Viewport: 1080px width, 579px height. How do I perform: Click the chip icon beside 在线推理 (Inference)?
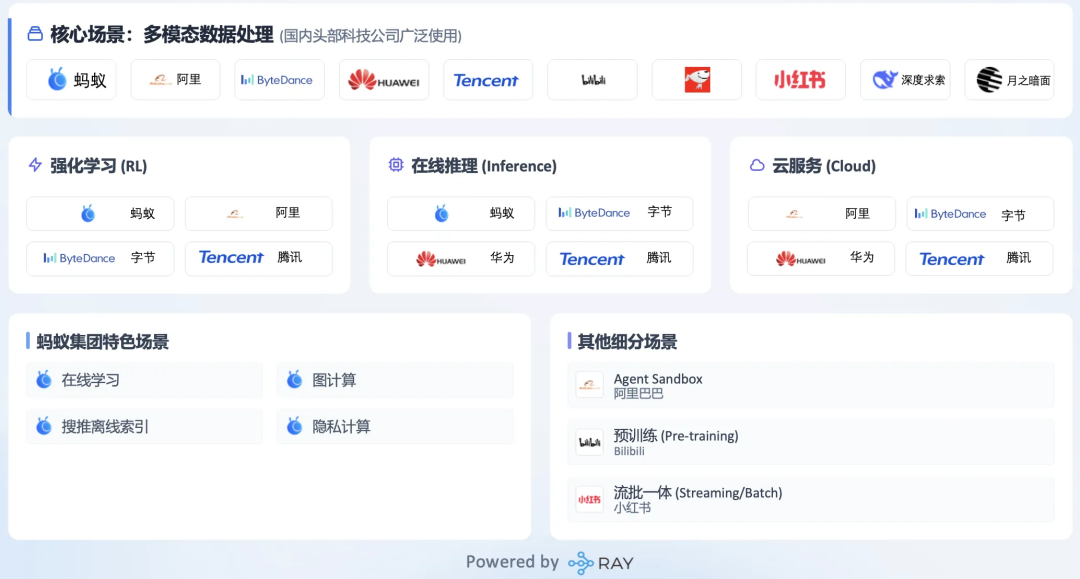[x=396, y=165]
